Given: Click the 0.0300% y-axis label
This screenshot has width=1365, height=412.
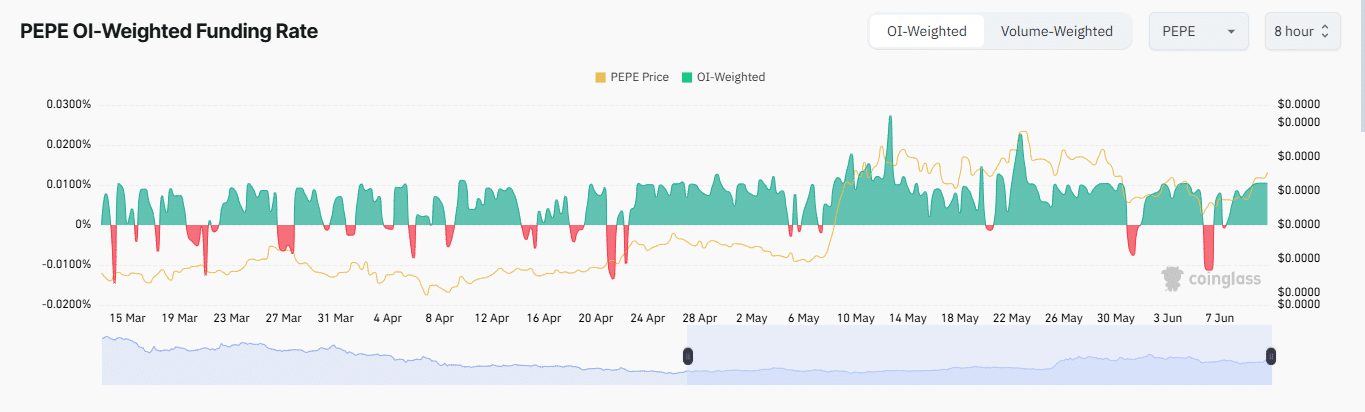Looking at the screenshot, I should pyautogui.click(x=69, y=104).
